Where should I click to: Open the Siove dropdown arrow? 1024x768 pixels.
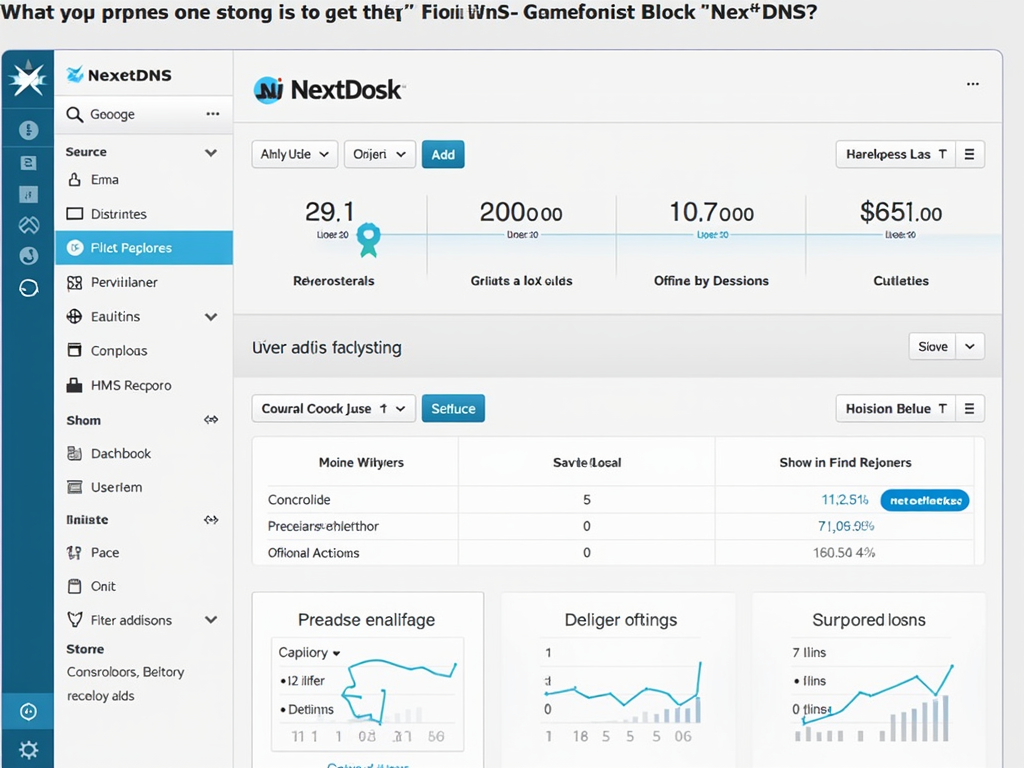[970, 347]
